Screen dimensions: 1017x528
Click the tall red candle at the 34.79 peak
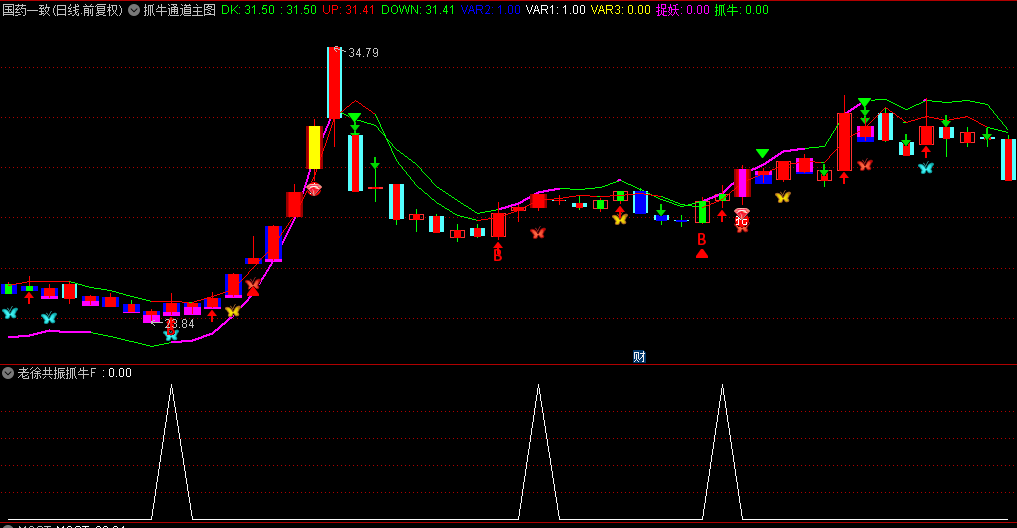[334, 82]
